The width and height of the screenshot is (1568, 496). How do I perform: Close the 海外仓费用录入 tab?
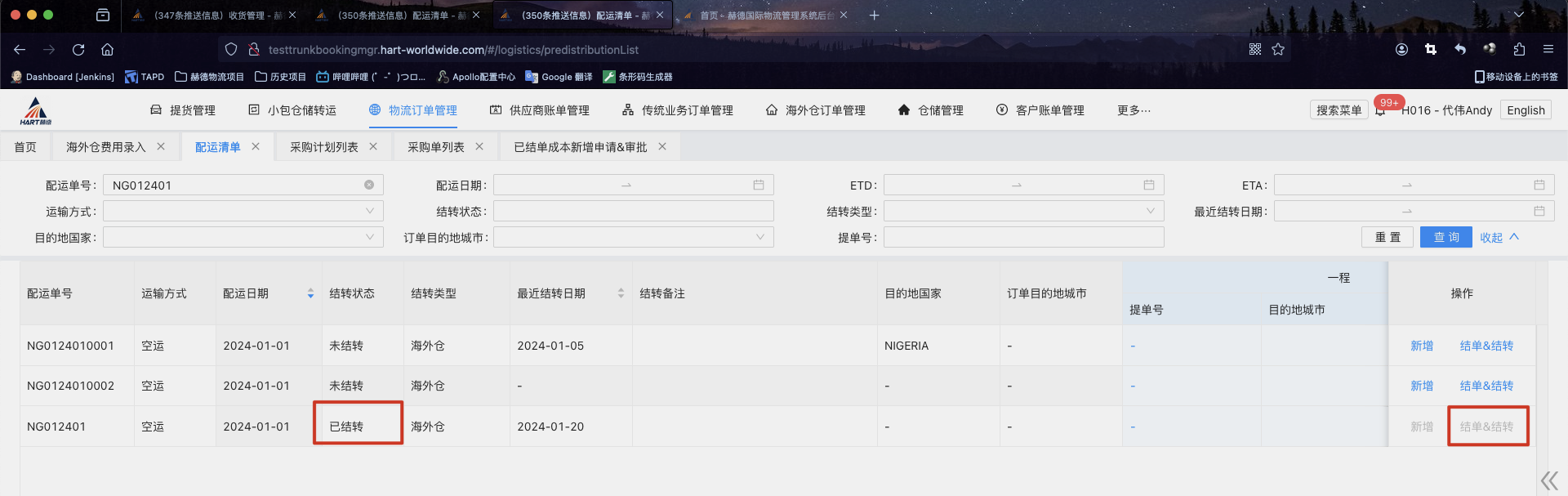[x=161, y=147]
